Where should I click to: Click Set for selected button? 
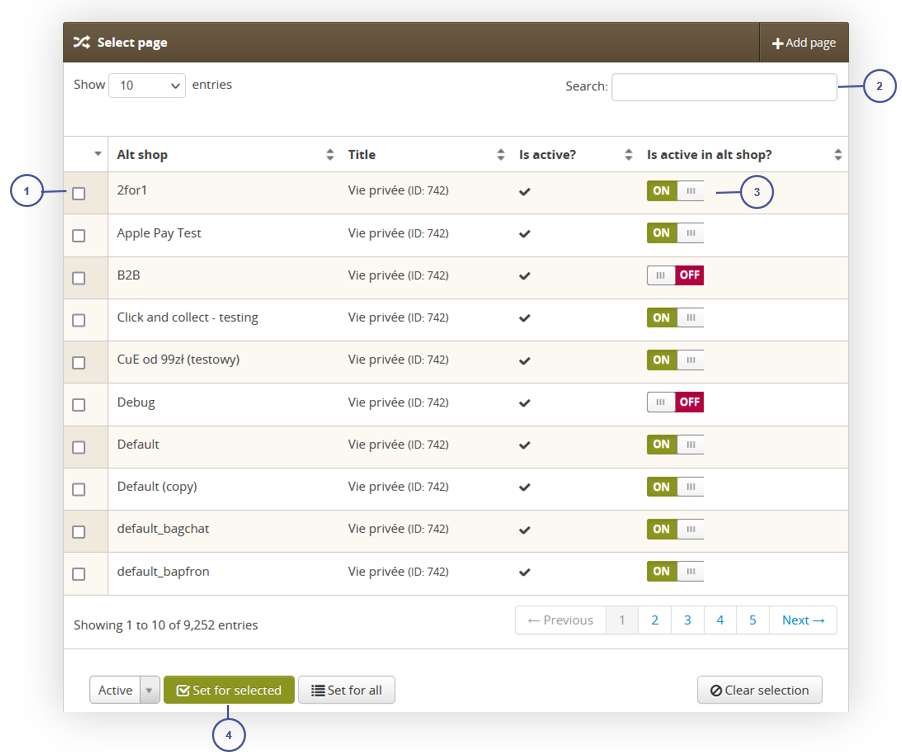point(229,690)
